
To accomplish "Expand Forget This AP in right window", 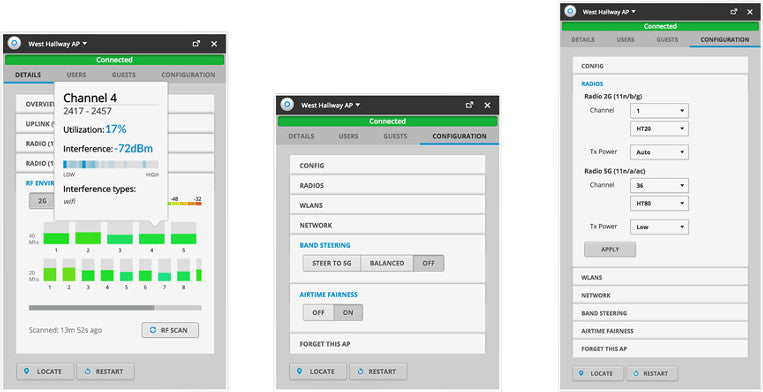I will (x=660, y=349).
